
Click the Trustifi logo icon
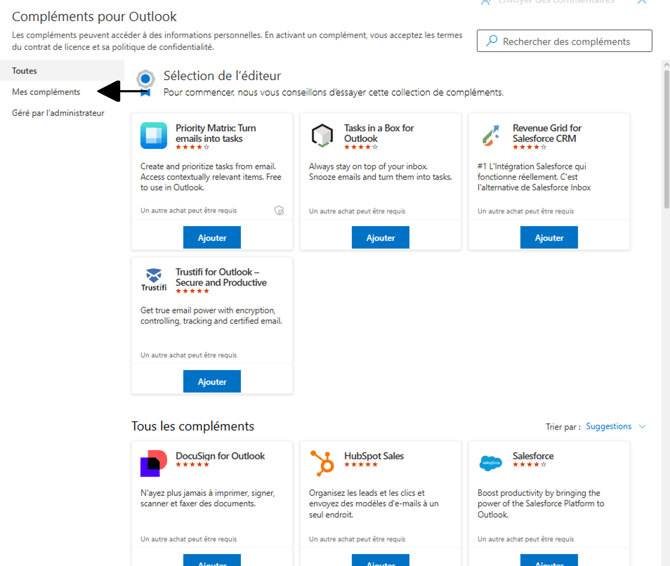(x=153, y=279)
